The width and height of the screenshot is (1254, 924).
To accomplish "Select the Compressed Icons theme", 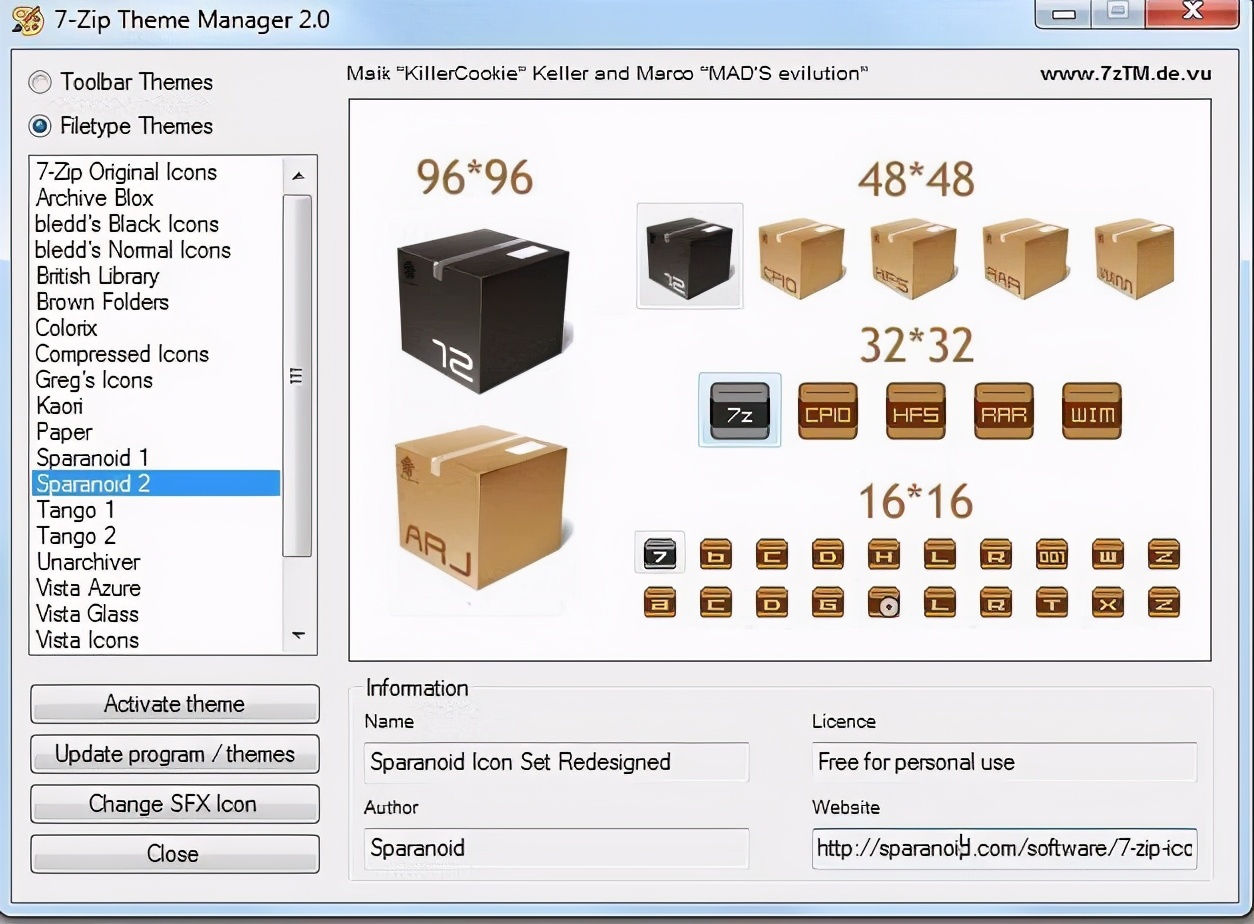I will (156, 354).
